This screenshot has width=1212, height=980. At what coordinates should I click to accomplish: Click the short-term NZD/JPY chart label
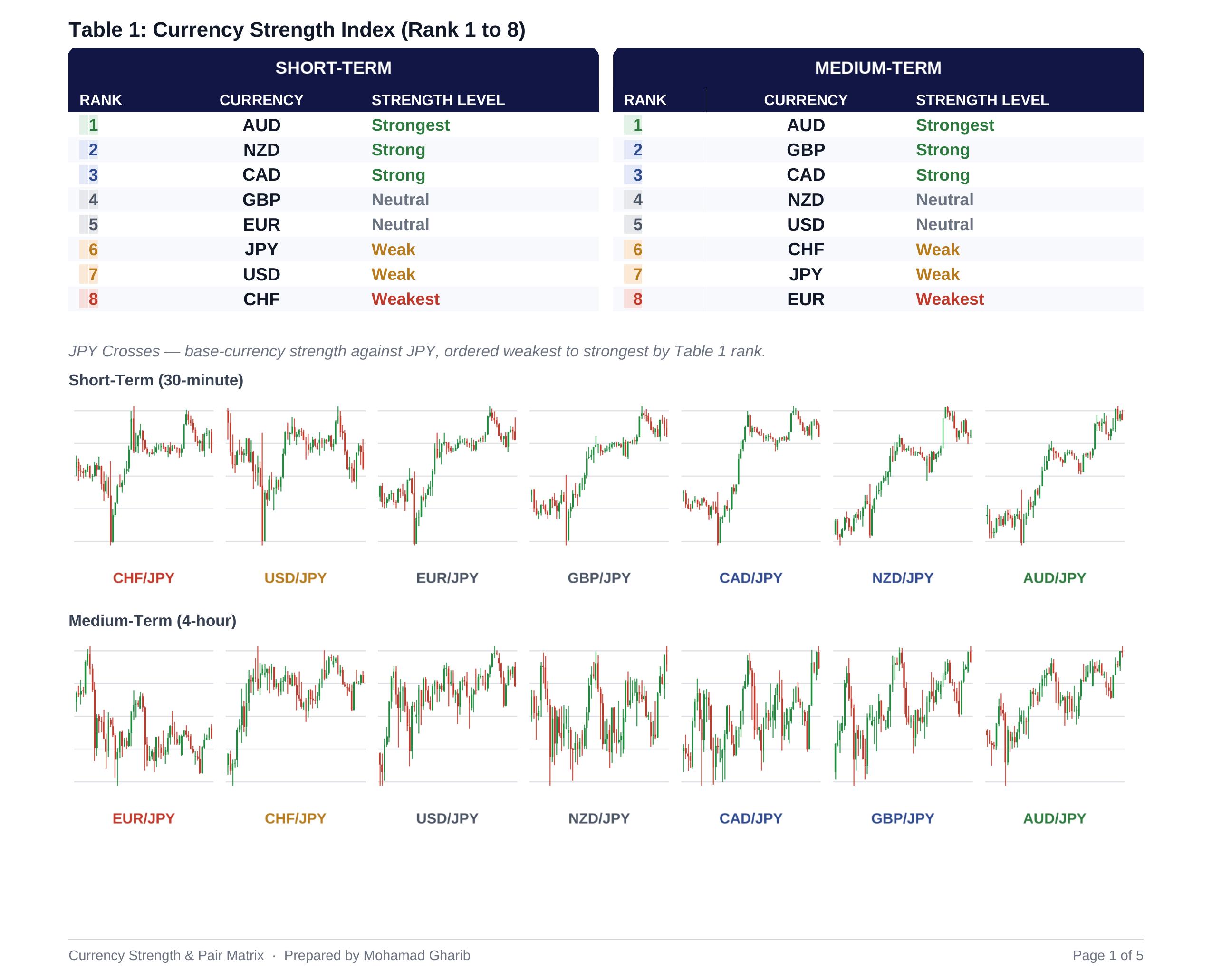click(x=903, y=578)
